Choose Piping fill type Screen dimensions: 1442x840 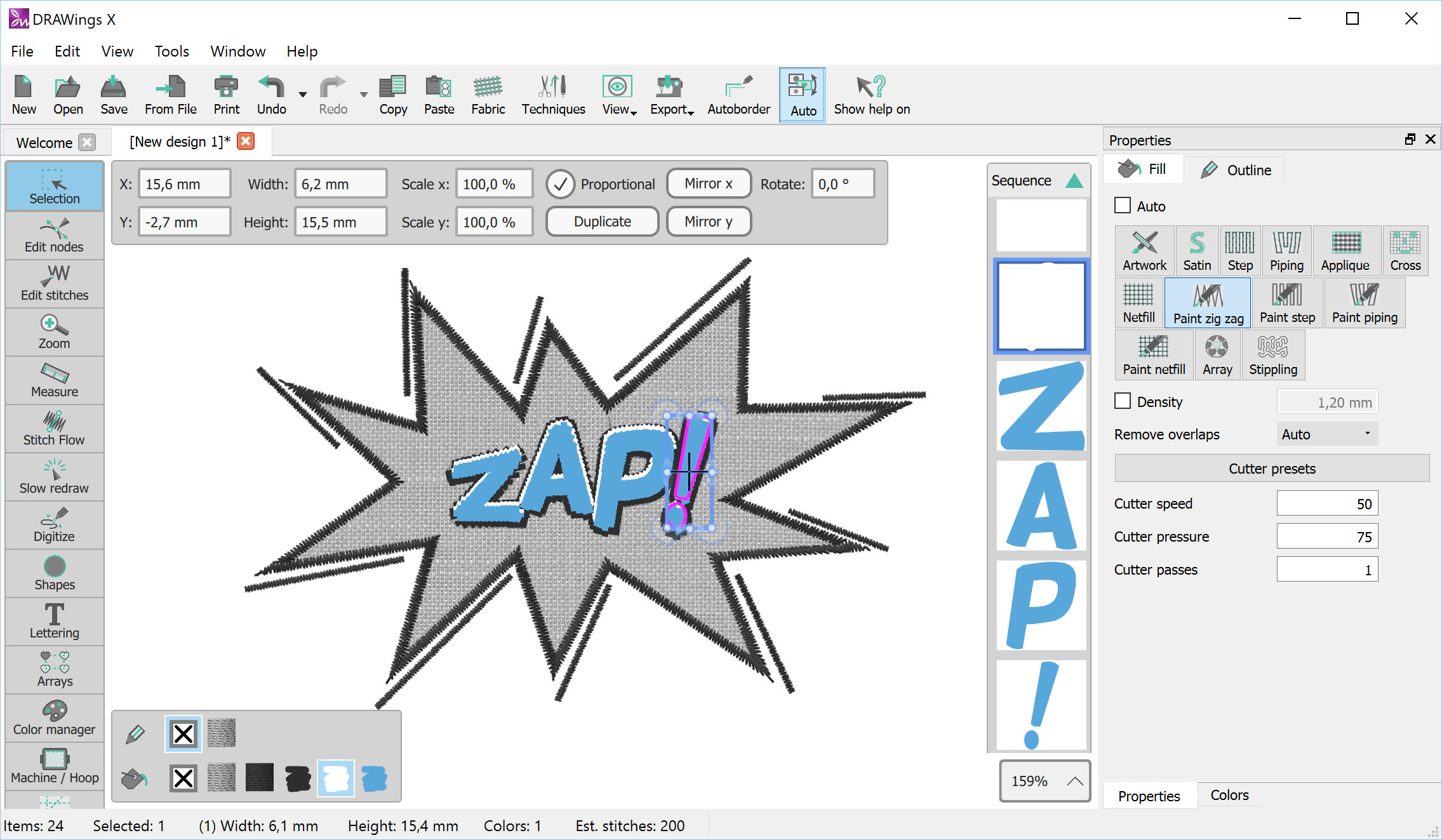coord(1286,251)
